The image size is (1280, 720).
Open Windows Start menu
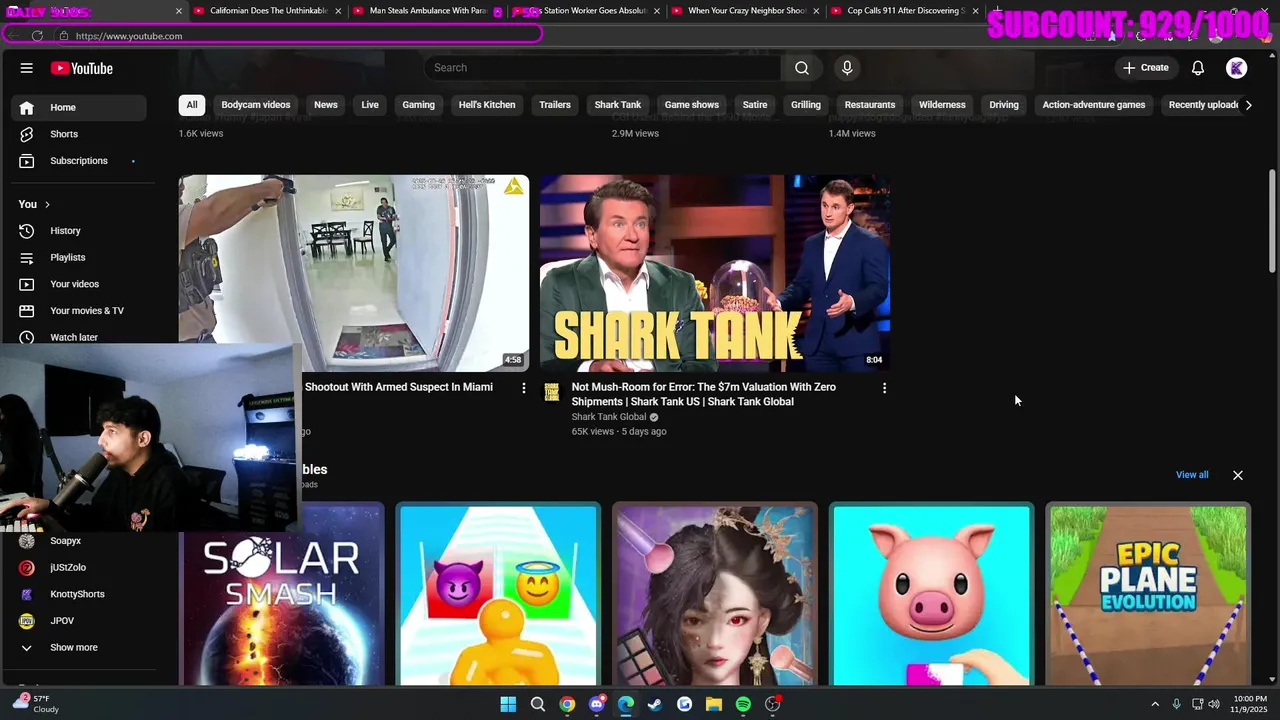(x=508, y=704)
